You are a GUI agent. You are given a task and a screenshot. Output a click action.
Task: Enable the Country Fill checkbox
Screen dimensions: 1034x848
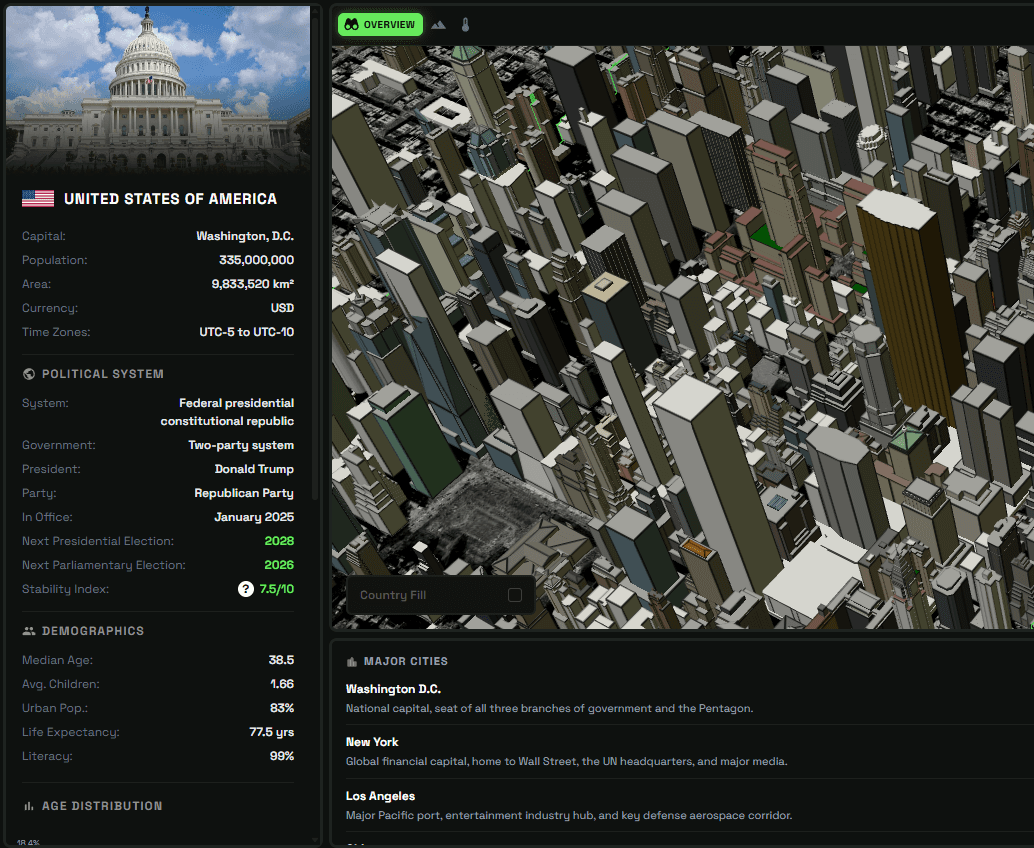click(x=515, y=595)
